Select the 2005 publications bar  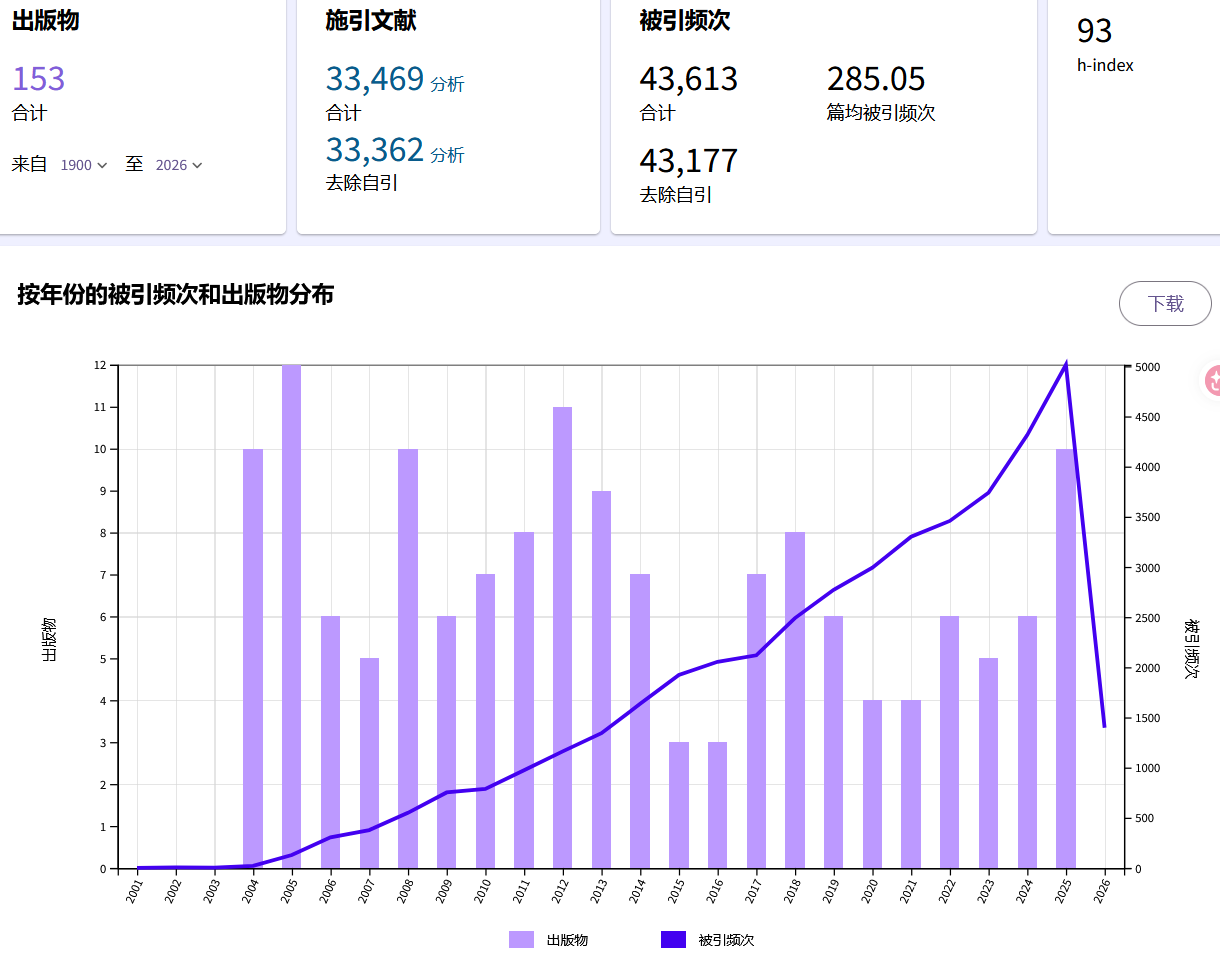click(291, 616)
